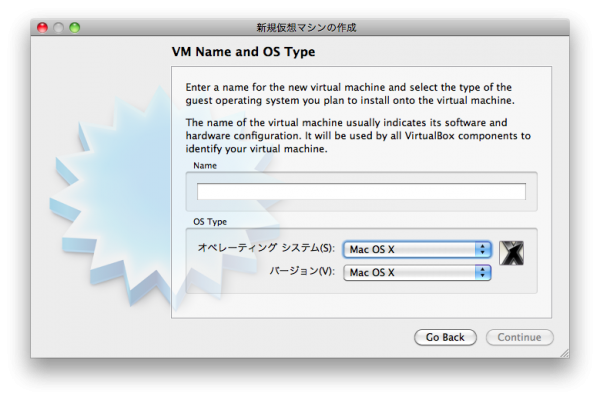The width and height of the screenshot is (600, 400).
Task: Click the green zoom window button
Action: (75, 28)
